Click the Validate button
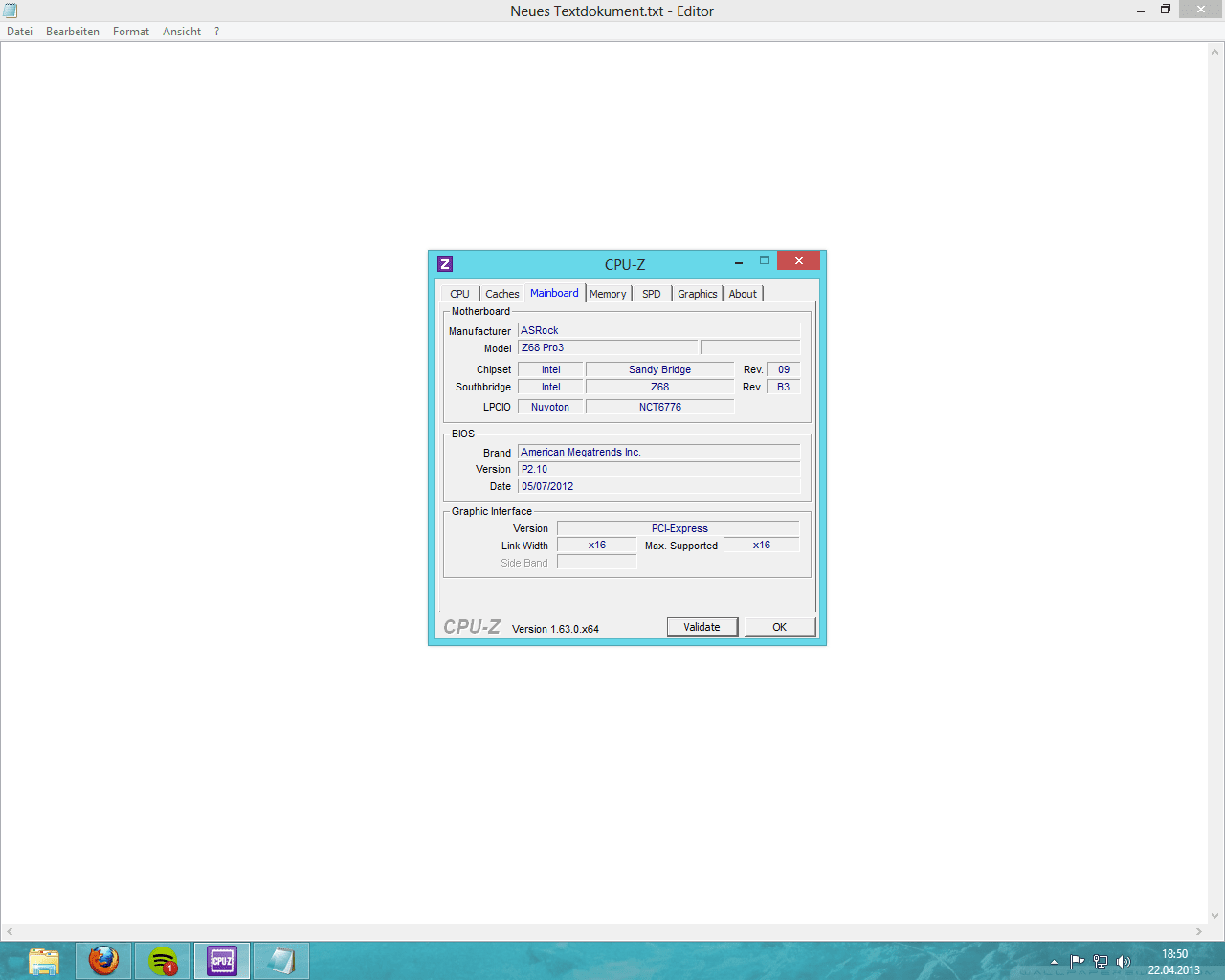Viewport: 1225px width, 980px height. pyautogui.click(x=702, y=627)
